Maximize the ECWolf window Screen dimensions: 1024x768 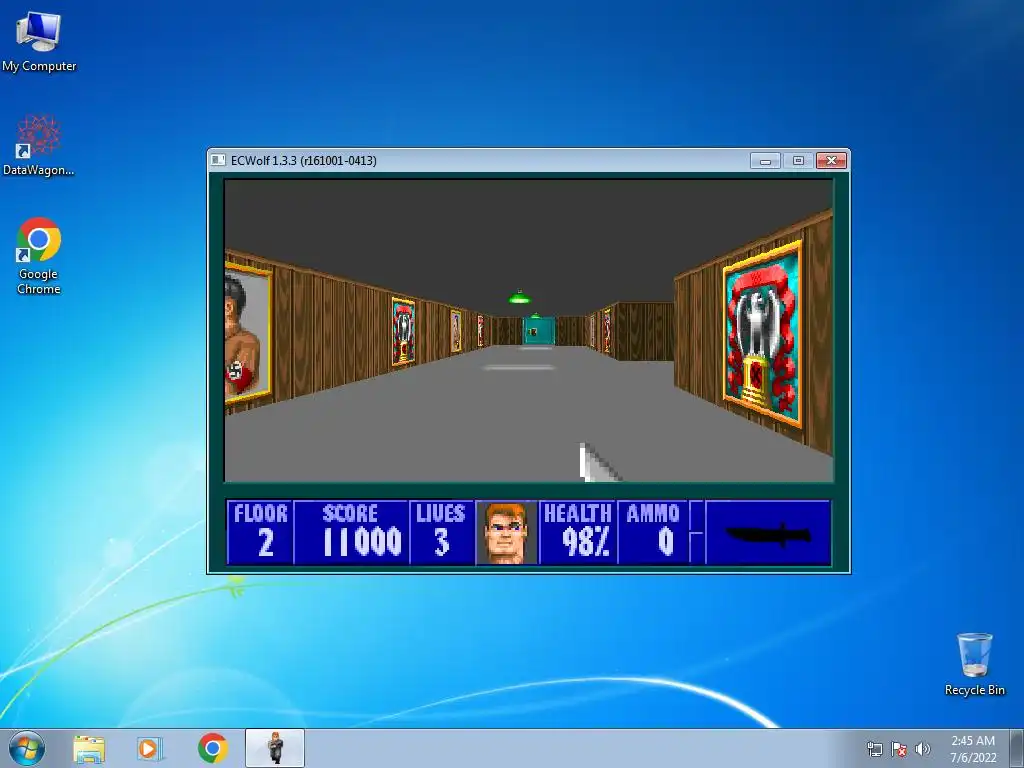click(798, 161)
